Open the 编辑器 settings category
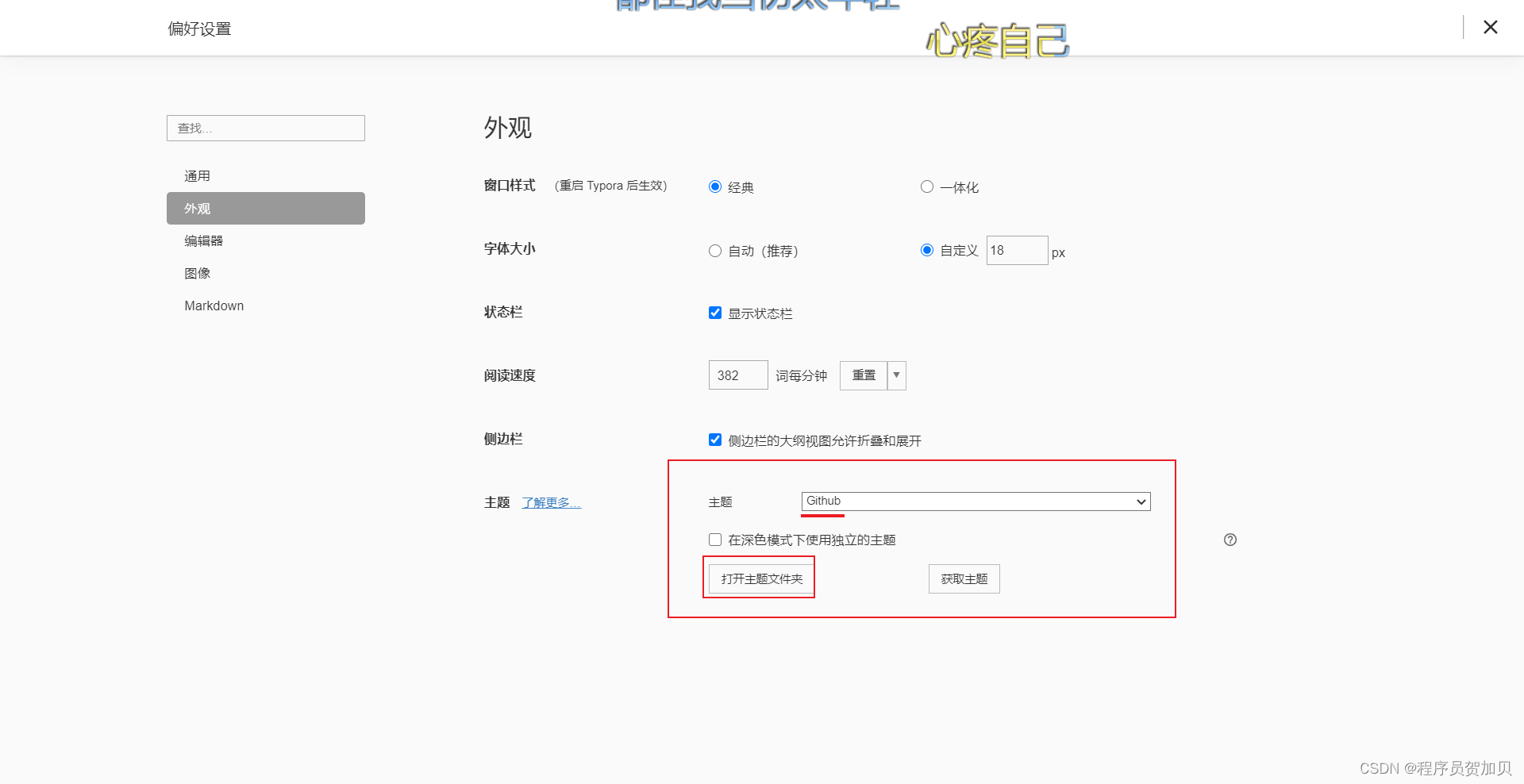 (x=266, y=240)
